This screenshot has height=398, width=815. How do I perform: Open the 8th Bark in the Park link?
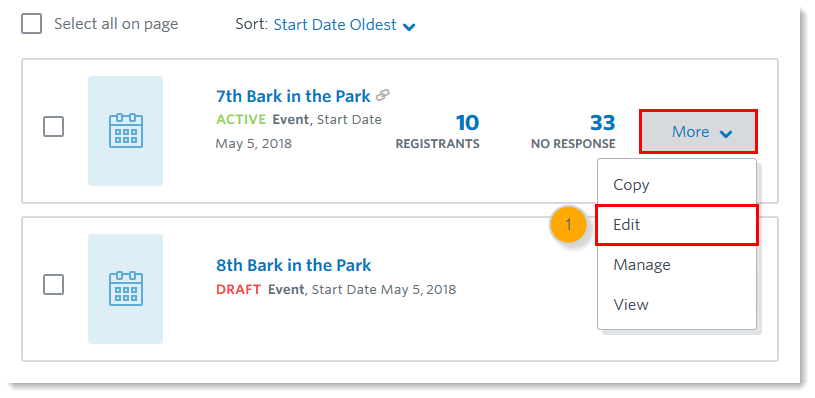pos(294,265)
